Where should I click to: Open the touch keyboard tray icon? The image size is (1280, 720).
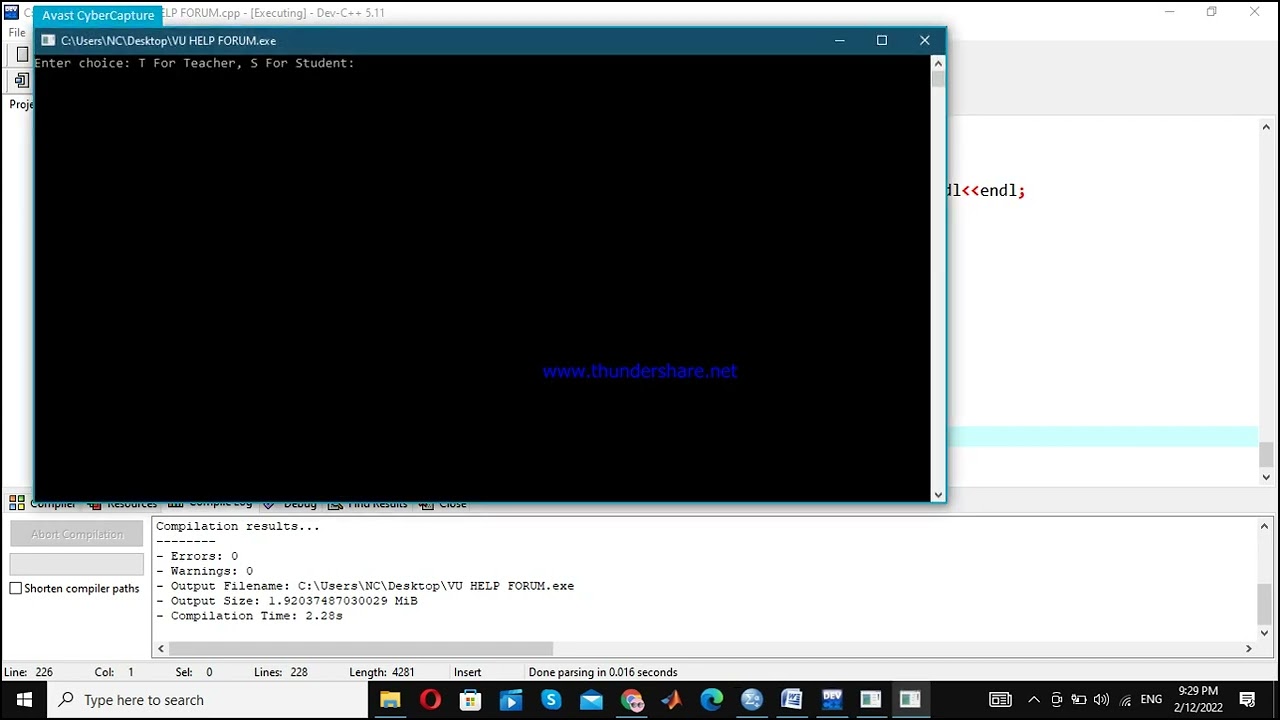tap(1000, 700)
